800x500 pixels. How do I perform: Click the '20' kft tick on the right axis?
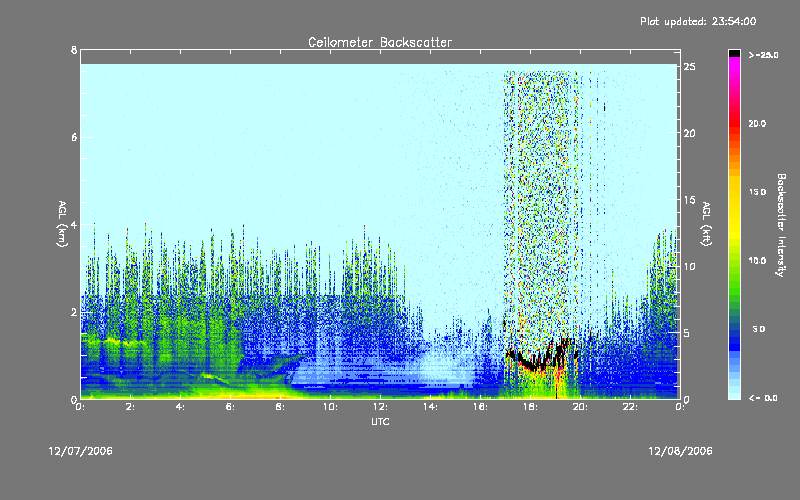click(x=689, y=133)
